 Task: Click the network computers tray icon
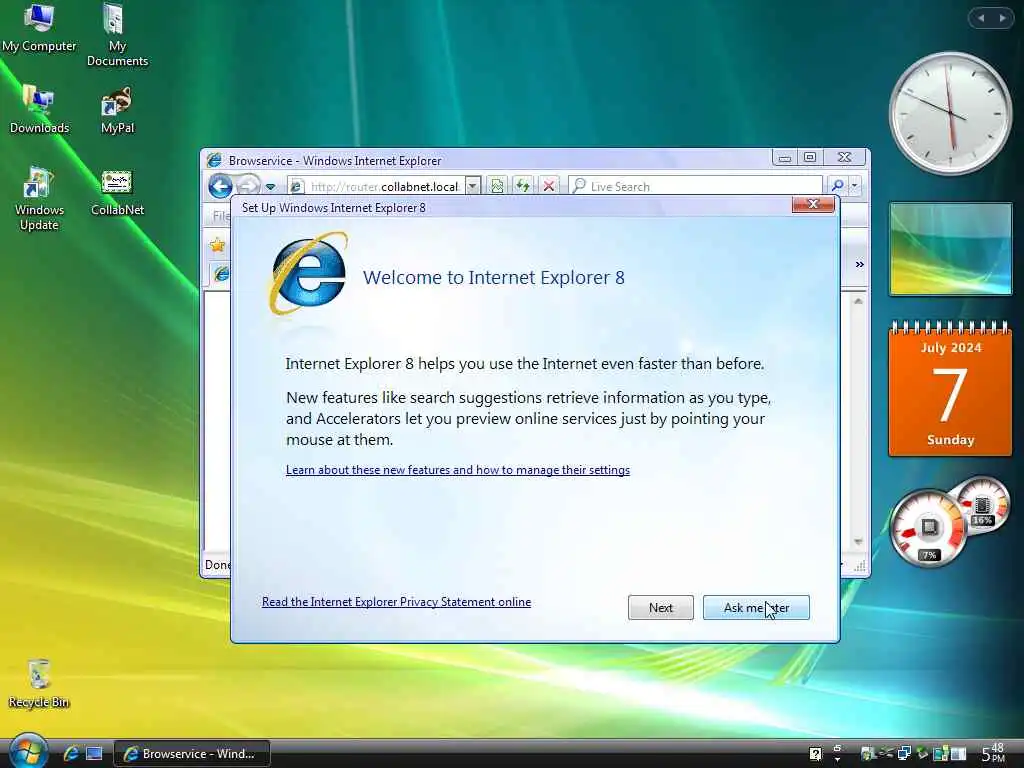[904, 754]
